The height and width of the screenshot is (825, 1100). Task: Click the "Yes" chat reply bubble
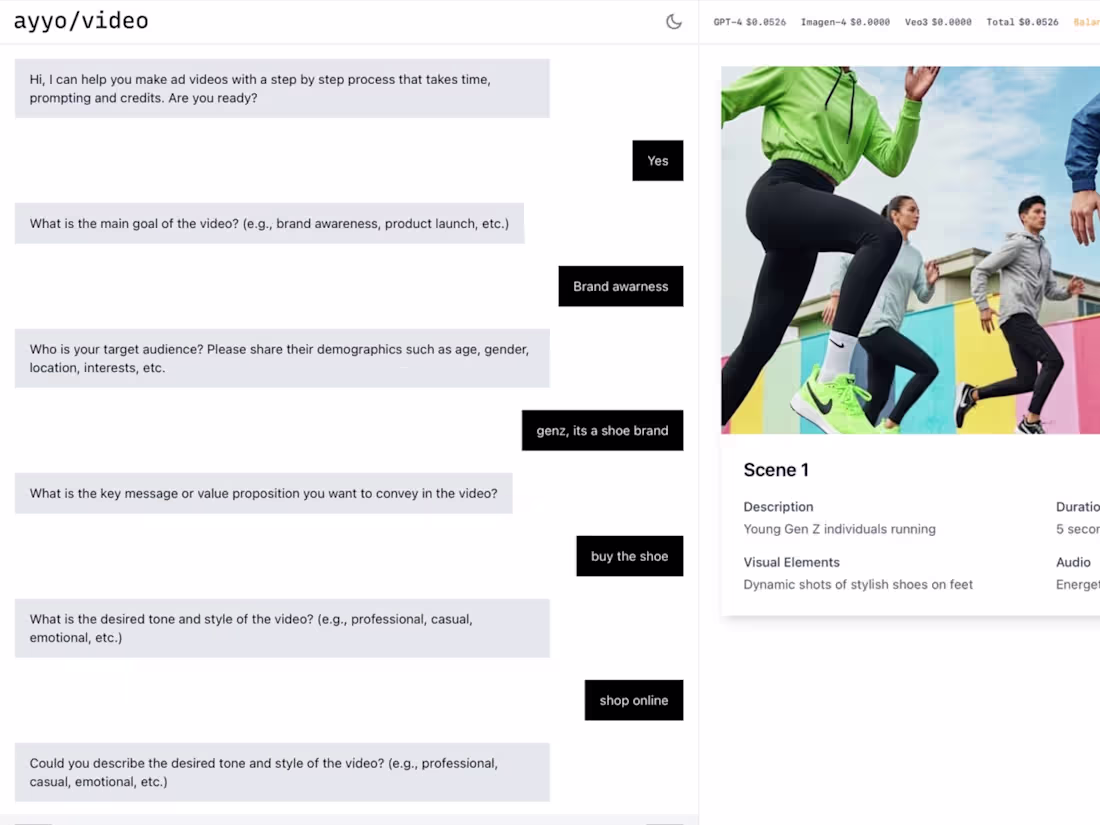tap(657, 161)
